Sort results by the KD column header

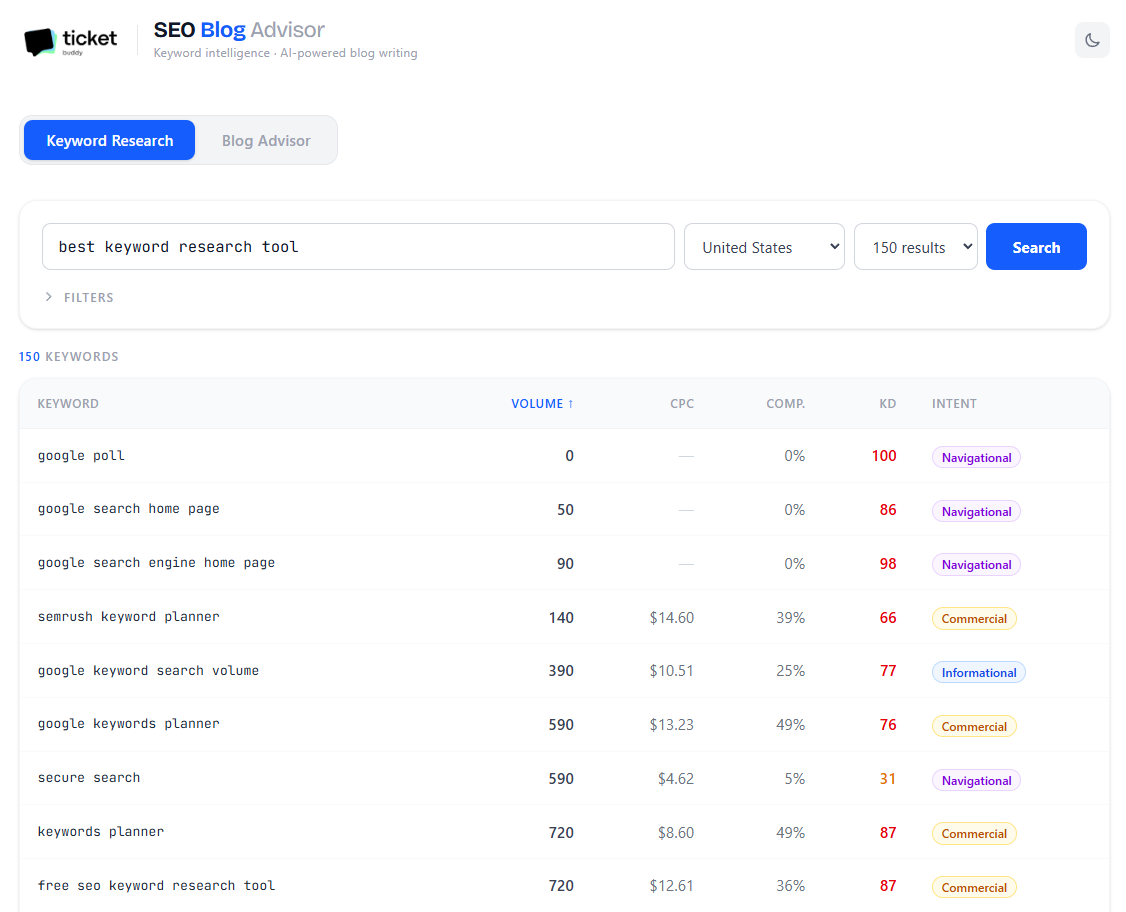click(x=887, y=403)
